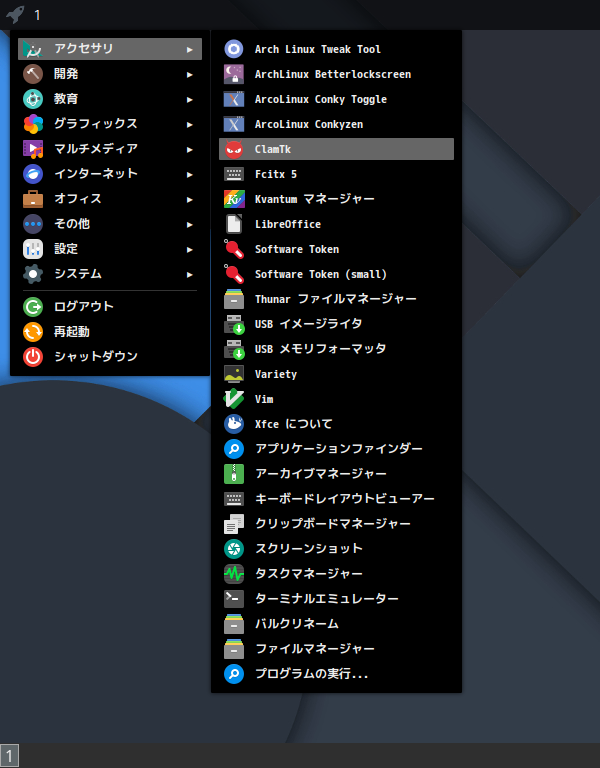
Task: Open the システム category
Action: pos(110,274)
